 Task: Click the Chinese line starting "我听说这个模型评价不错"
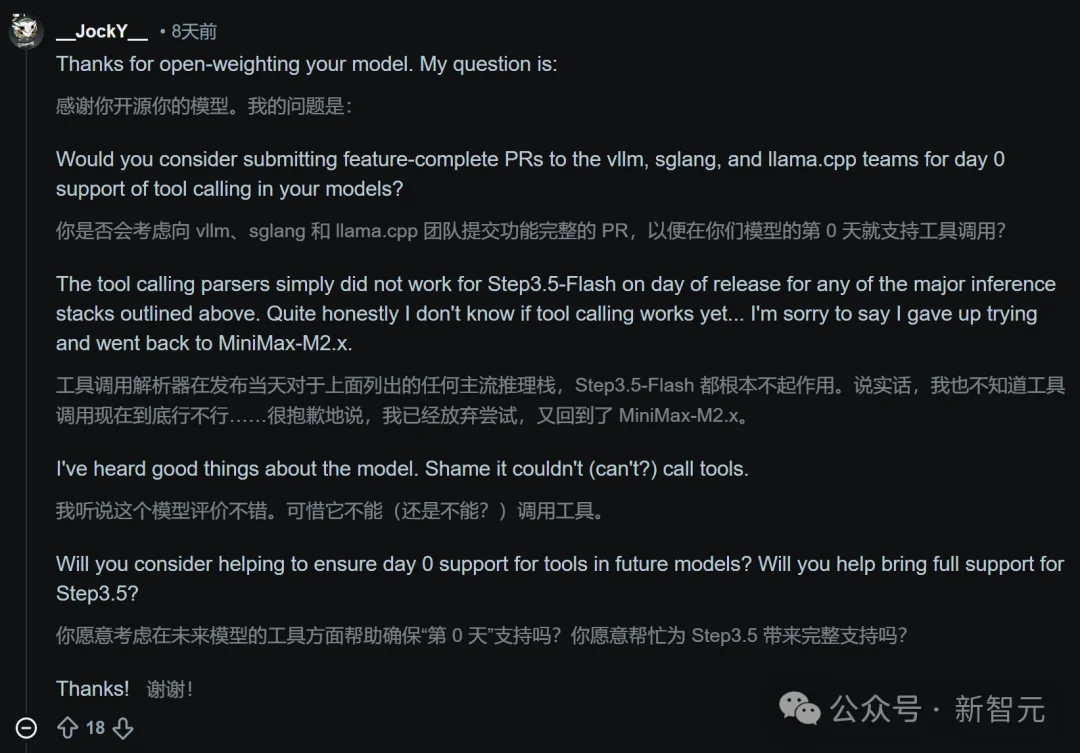click(x=330, y=511)
